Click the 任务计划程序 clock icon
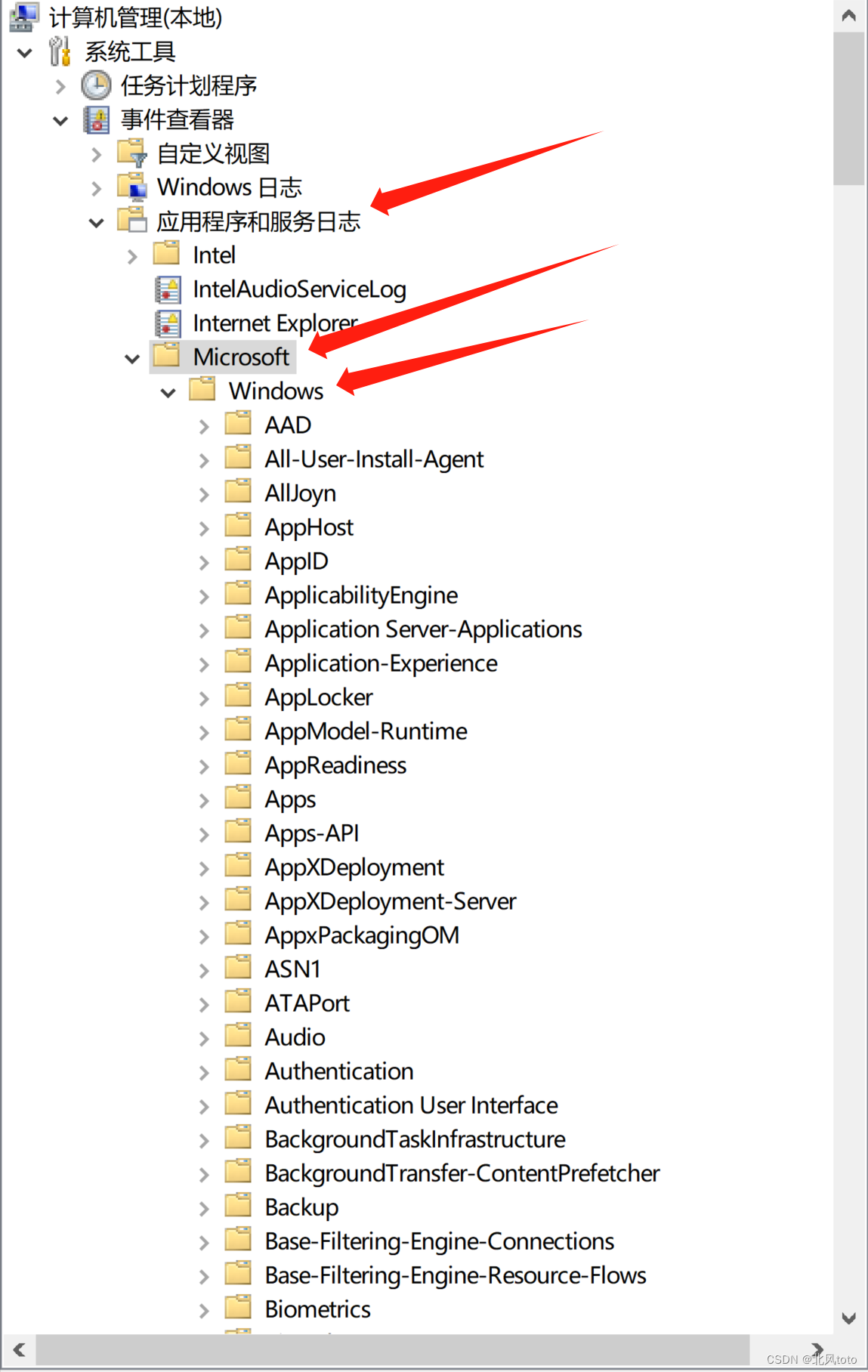 pyautogui.click(x=96, y=85)
